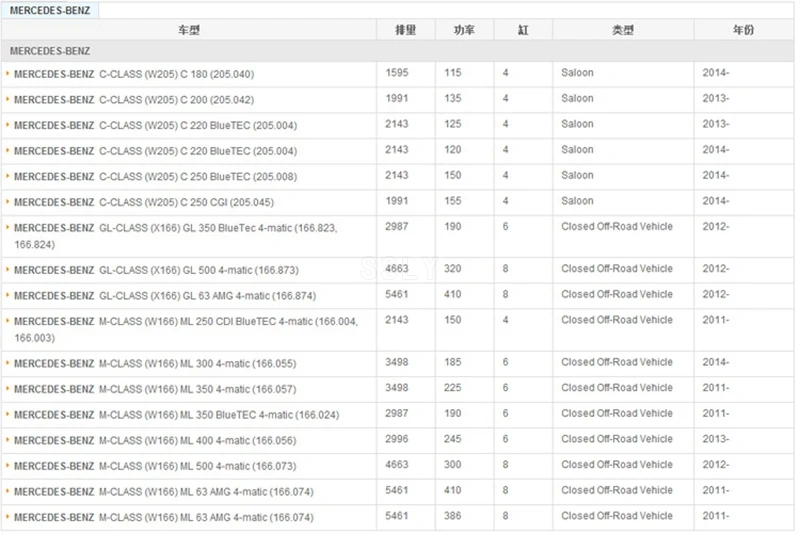Click power value 120
This screenshot has width=800, height=535.
click(453, 150)
